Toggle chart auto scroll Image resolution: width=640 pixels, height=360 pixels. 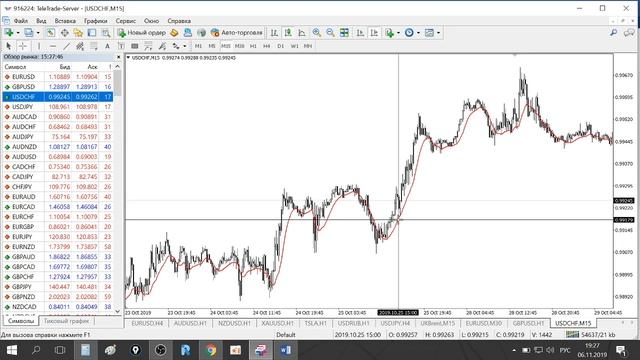(360, 33)
